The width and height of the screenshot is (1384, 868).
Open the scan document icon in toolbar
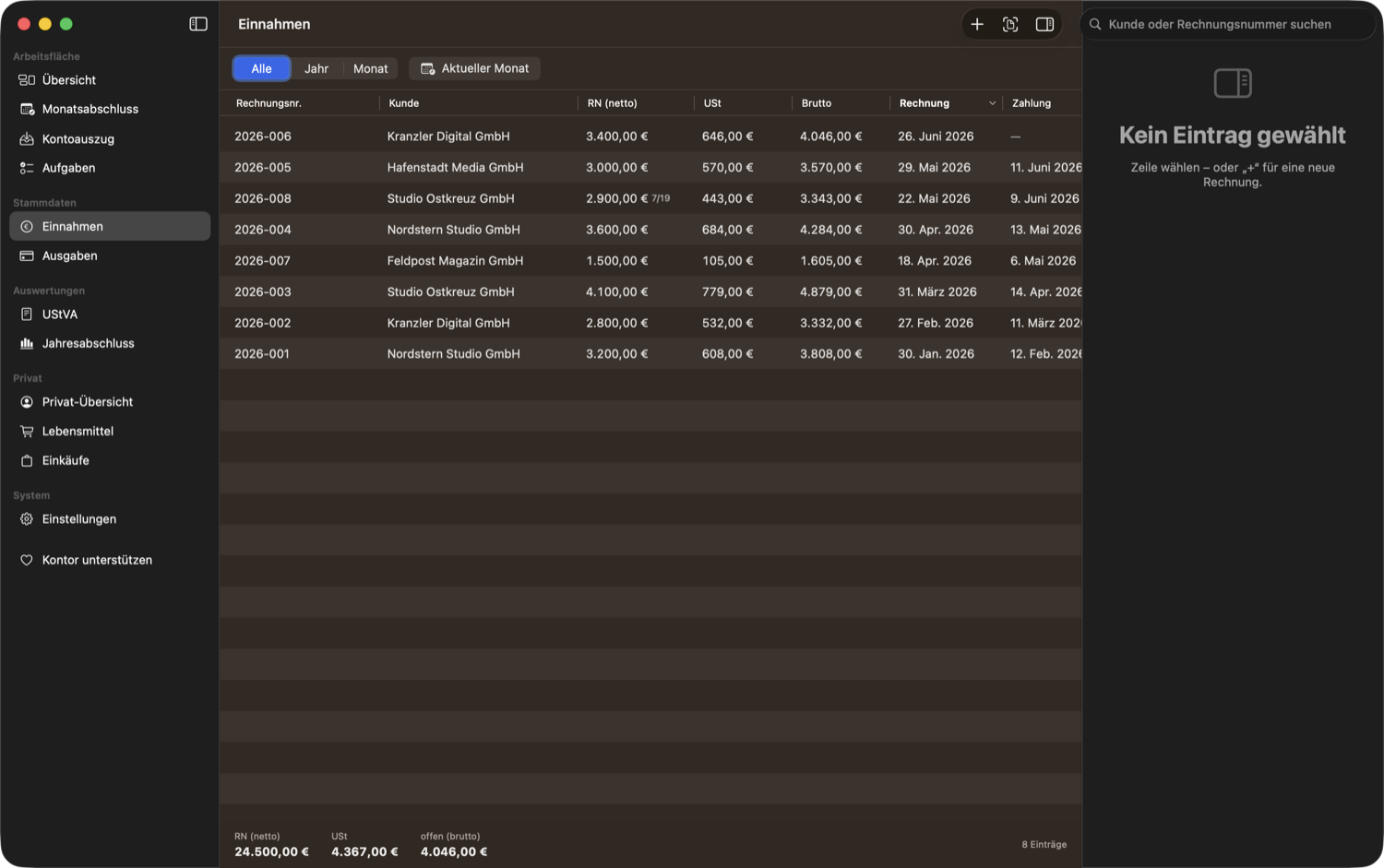[1010, 24]
